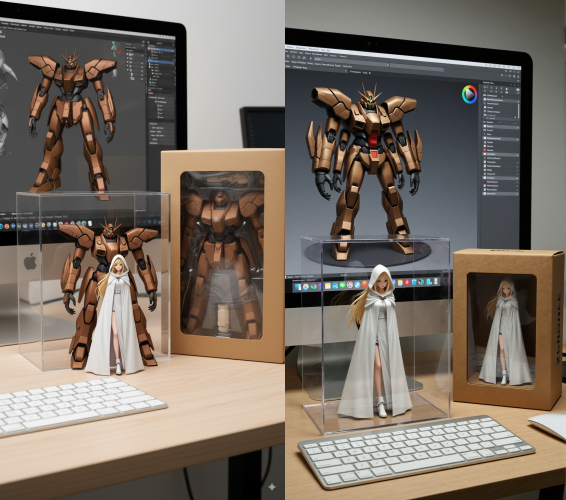
Task: Click the play triangle inside the color ring
Action: (x=470, y=95)
